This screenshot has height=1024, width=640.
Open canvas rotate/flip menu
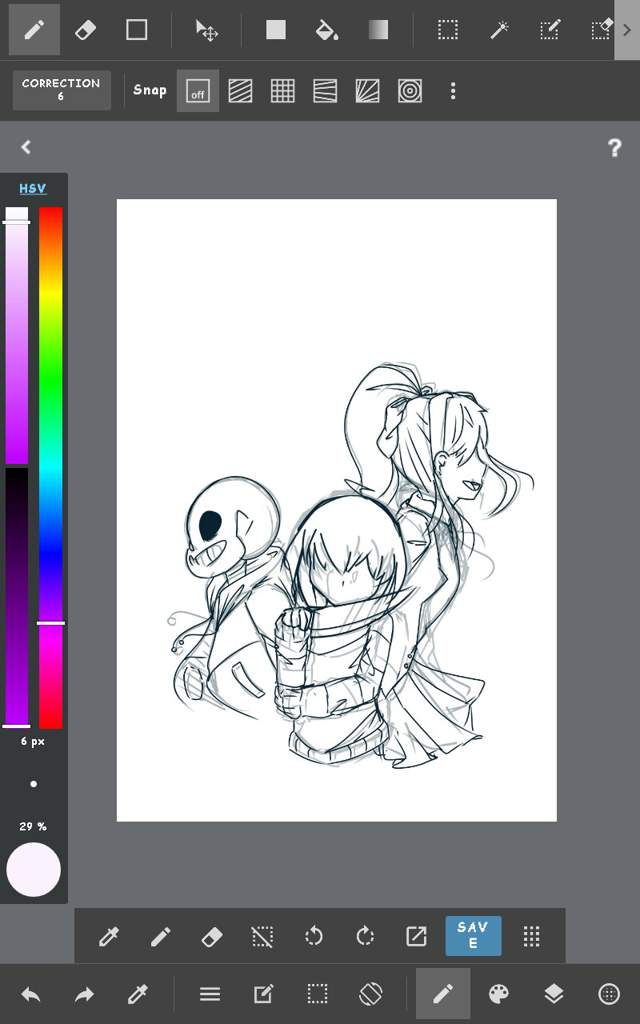pos(371,995)
